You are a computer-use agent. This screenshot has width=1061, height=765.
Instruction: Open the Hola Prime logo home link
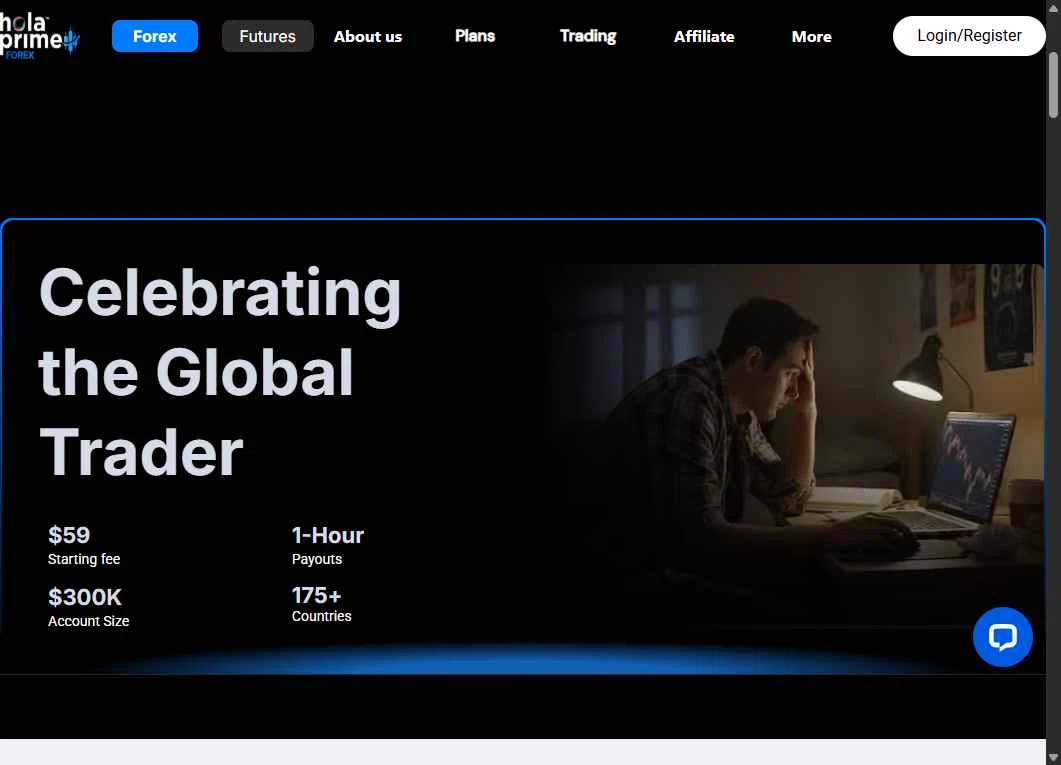coord(39,37)
